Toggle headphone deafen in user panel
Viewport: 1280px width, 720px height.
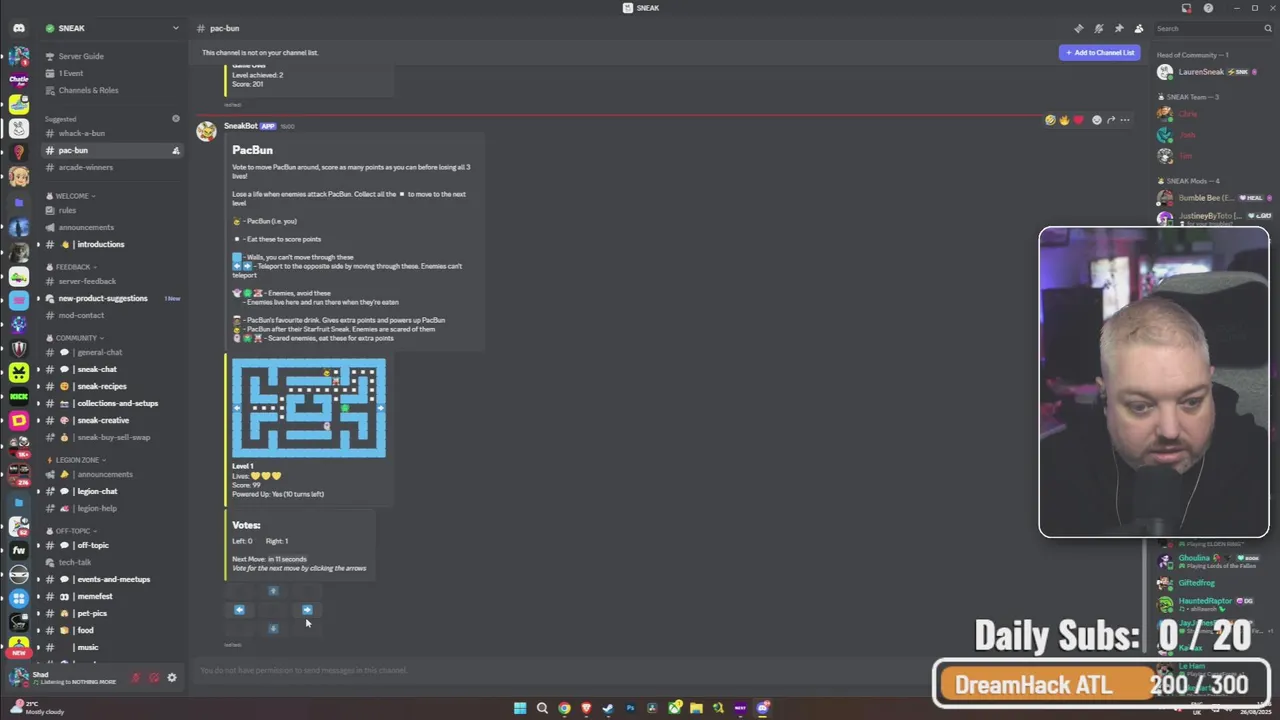154,678
